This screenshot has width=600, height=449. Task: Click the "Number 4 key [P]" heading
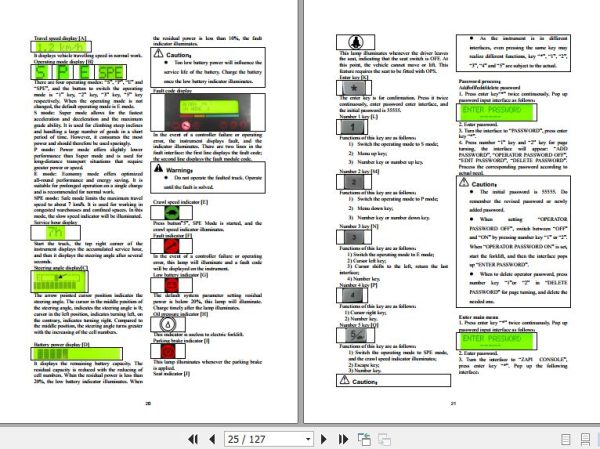point(358,285)
